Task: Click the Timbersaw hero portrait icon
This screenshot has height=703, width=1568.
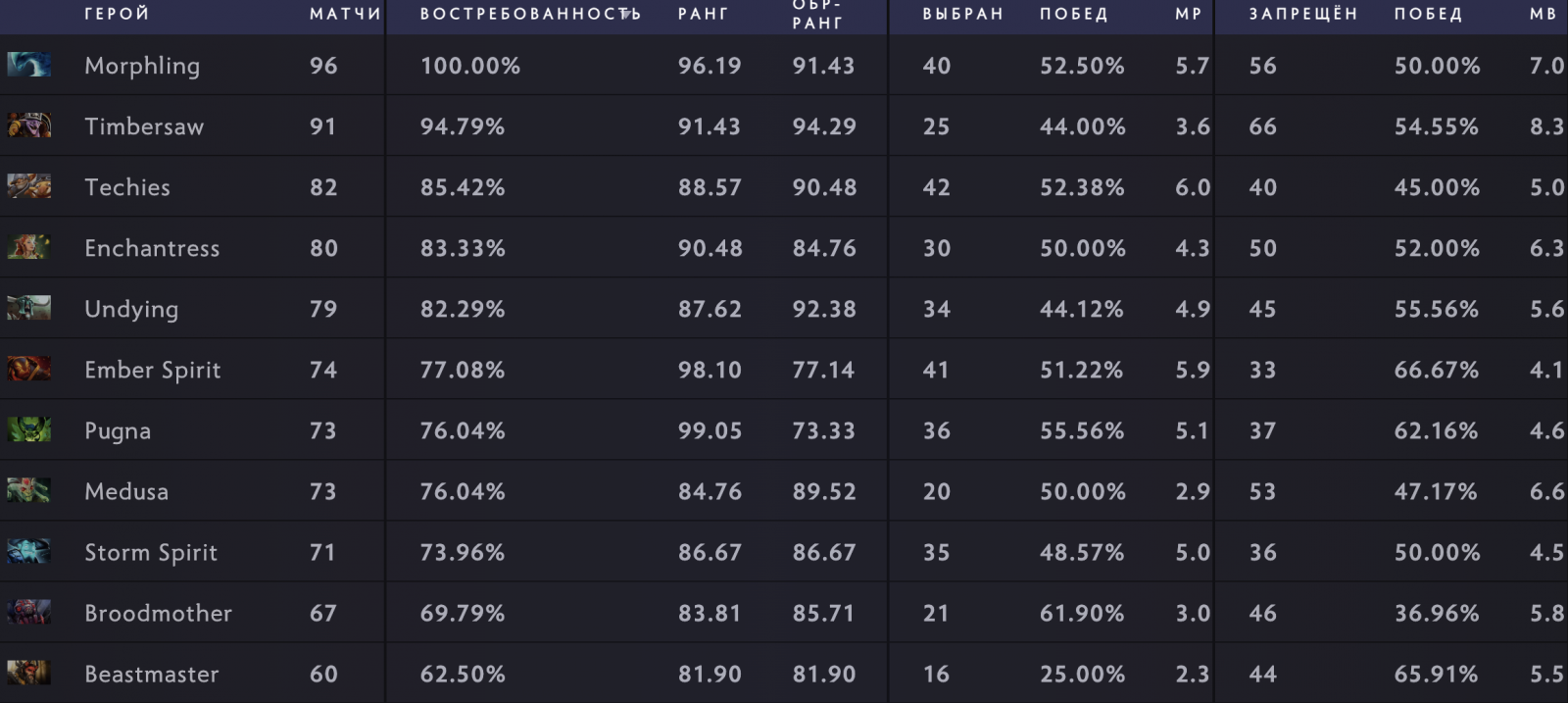Action: [x=28, y=126]
